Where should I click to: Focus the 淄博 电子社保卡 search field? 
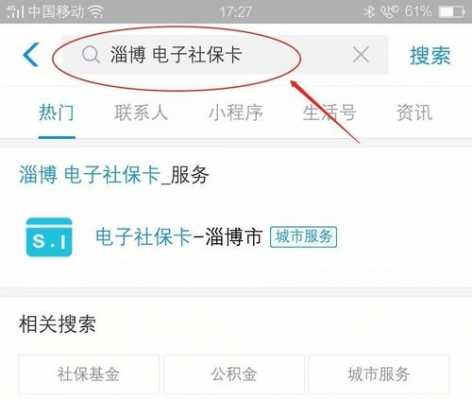(x=225, y=55)
